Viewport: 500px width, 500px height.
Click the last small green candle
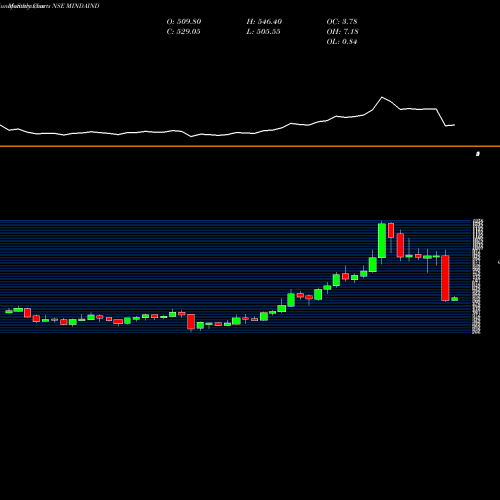click(x=455, y=299)
